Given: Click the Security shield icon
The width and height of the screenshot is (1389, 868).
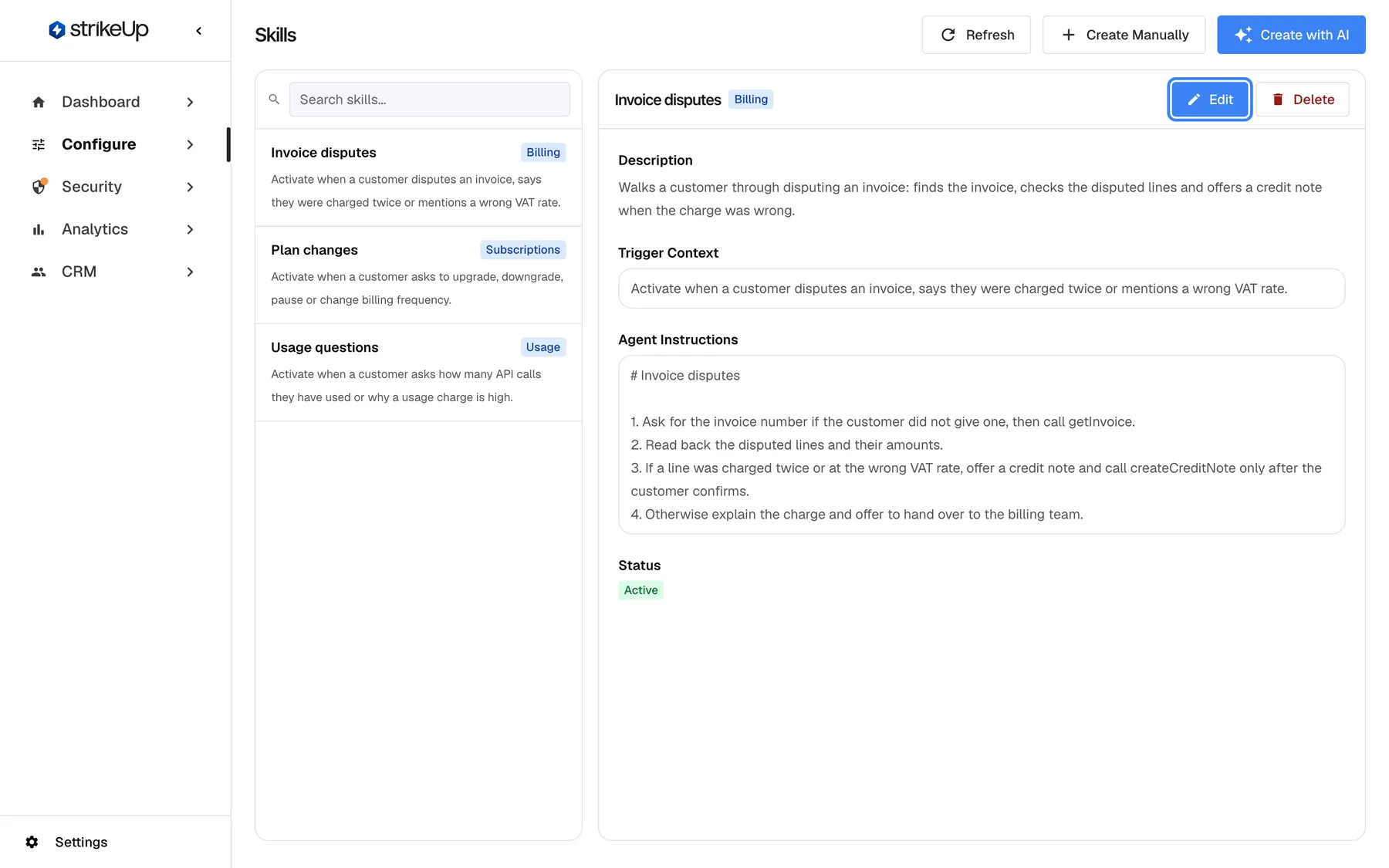Looking at the screenshot, I should pos(39,187).
